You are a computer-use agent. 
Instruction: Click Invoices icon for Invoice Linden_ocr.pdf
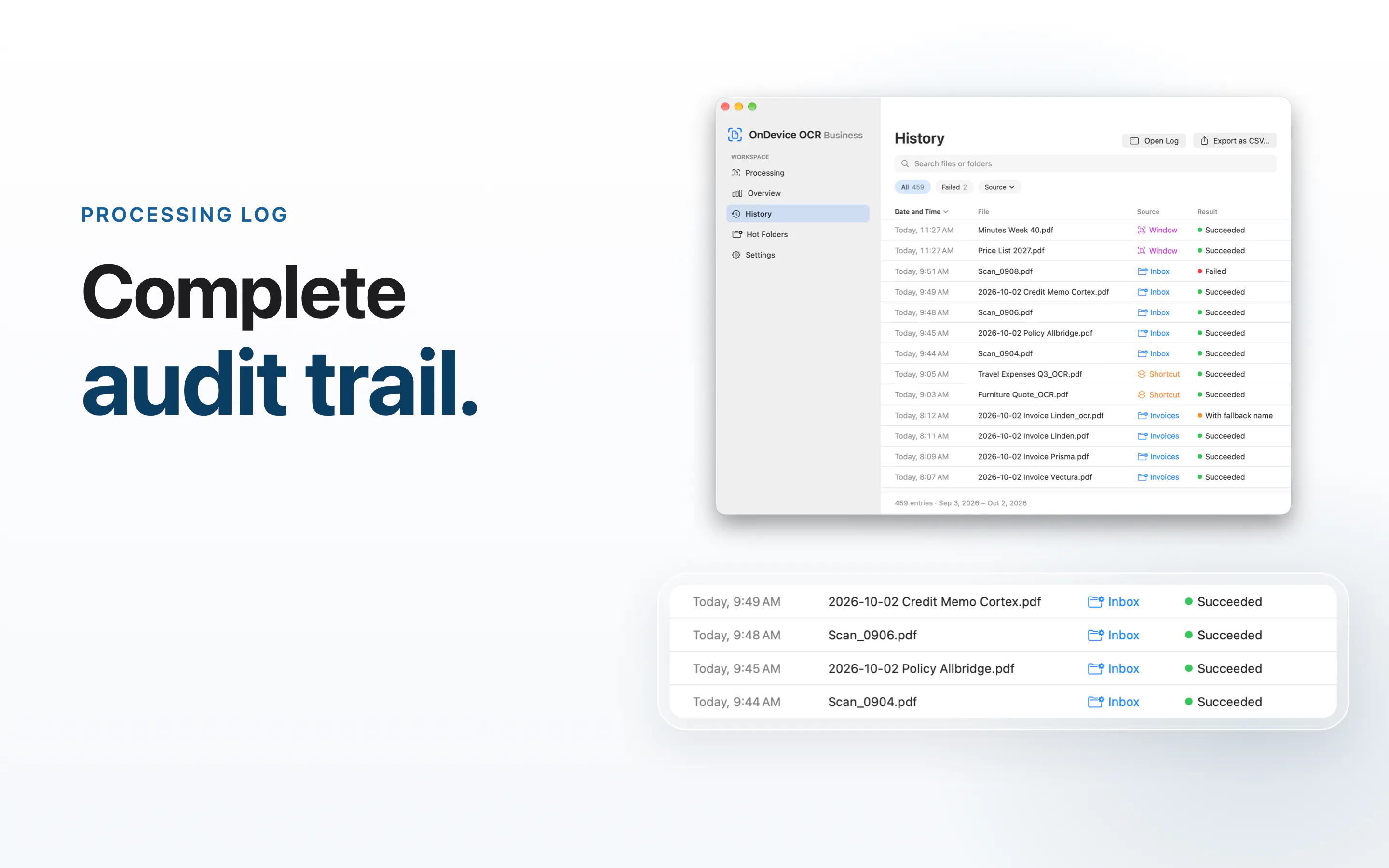click(x=1142, y=416)
